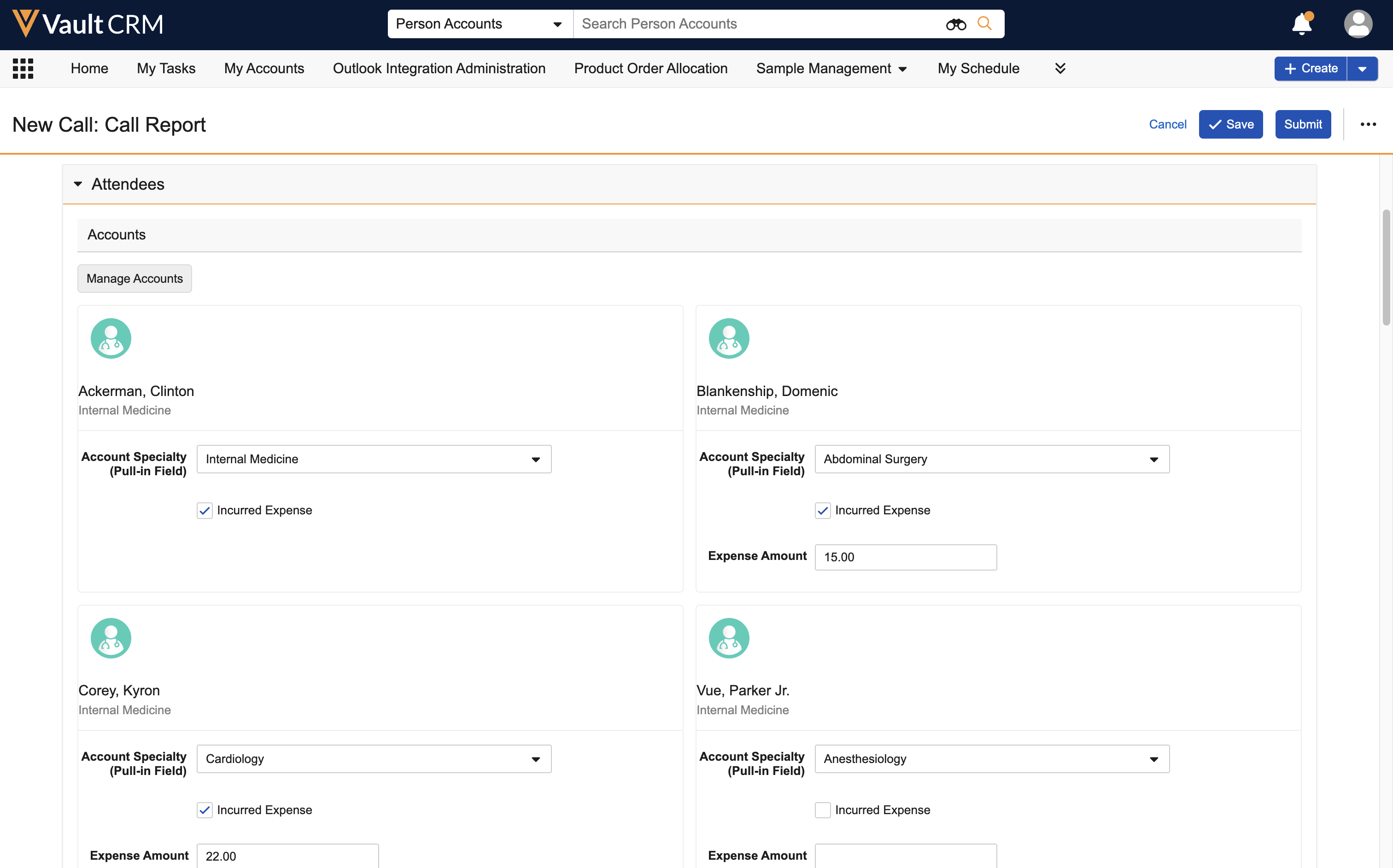Open the user profile avatar menu
The image size is (1393, 868).
pyautogui.click(x=1358, y=24)
